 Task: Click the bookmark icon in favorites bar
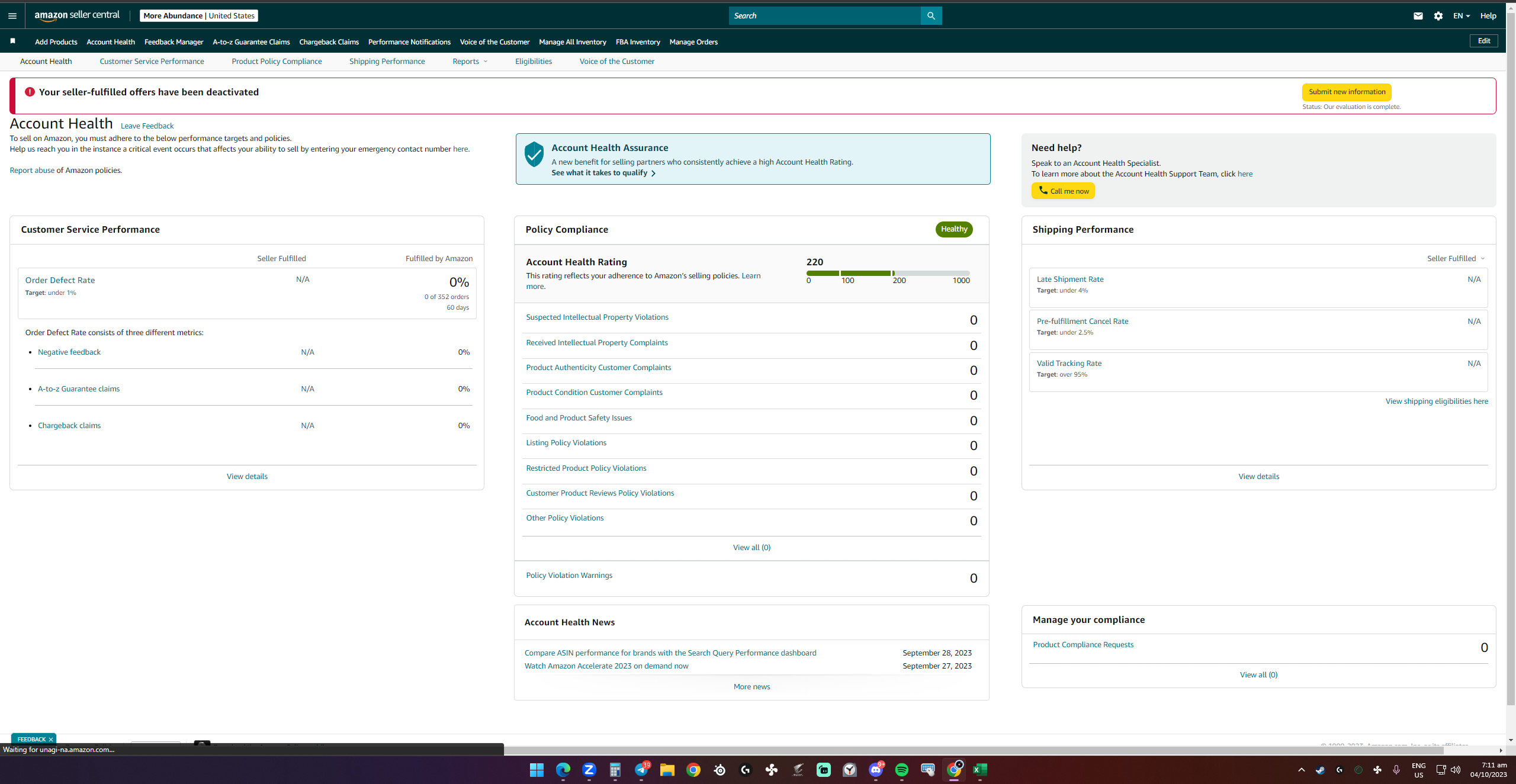[12, 41]
